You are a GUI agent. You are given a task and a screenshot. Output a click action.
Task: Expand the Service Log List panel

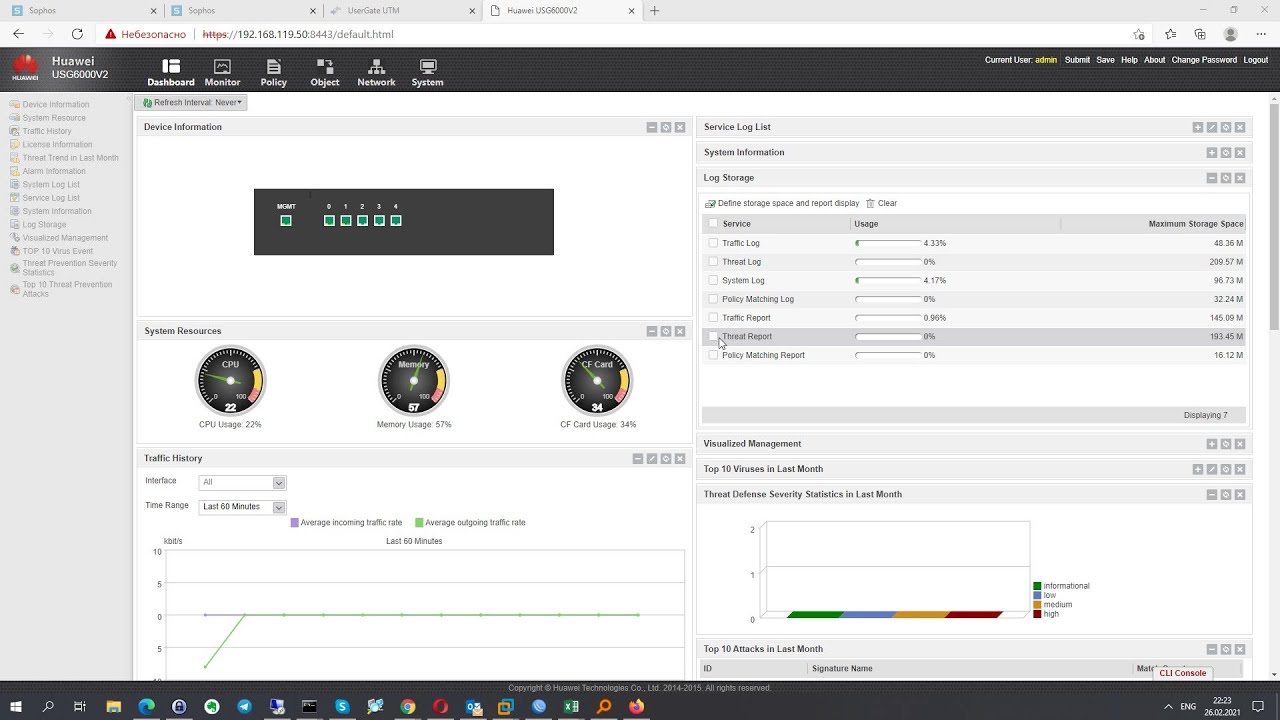[x=1198, y=128]
